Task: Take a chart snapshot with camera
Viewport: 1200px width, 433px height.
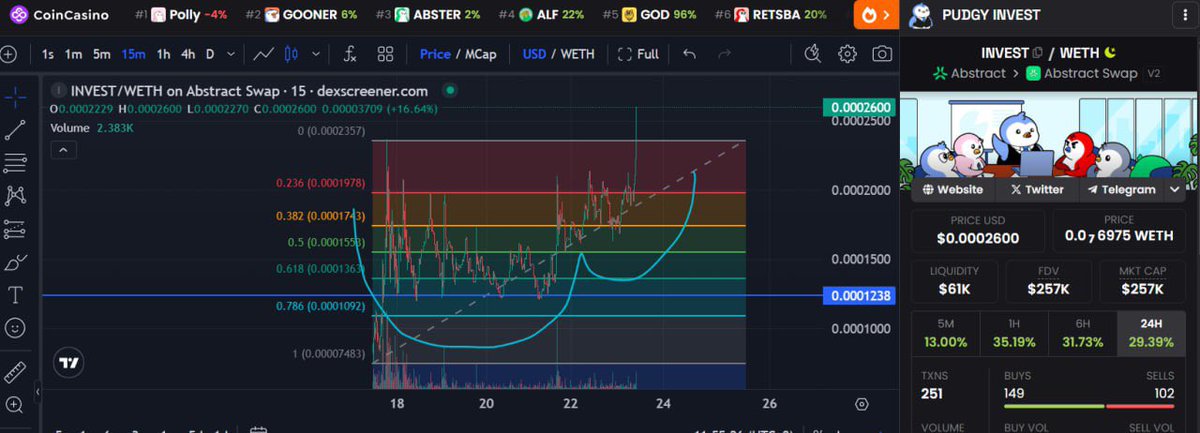Action: (882, 54)
